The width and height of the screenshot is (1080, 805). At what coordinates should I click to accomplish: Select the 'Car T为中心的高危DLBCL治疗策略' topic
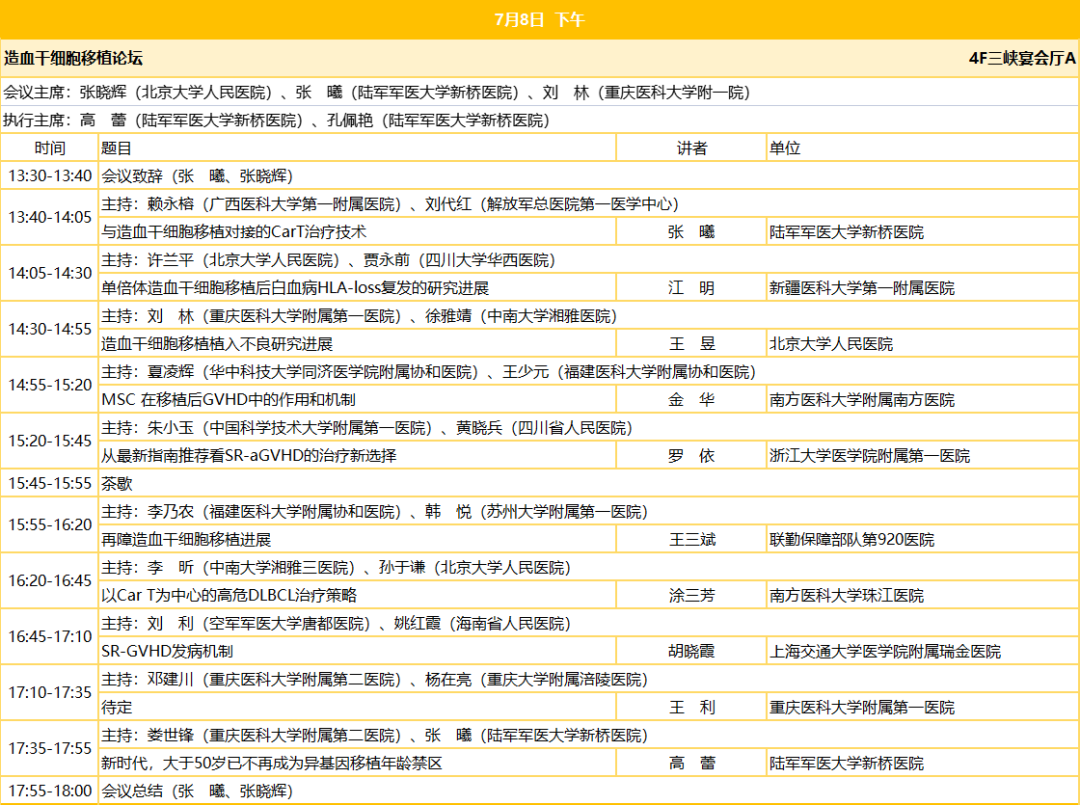tap(357, 595)
